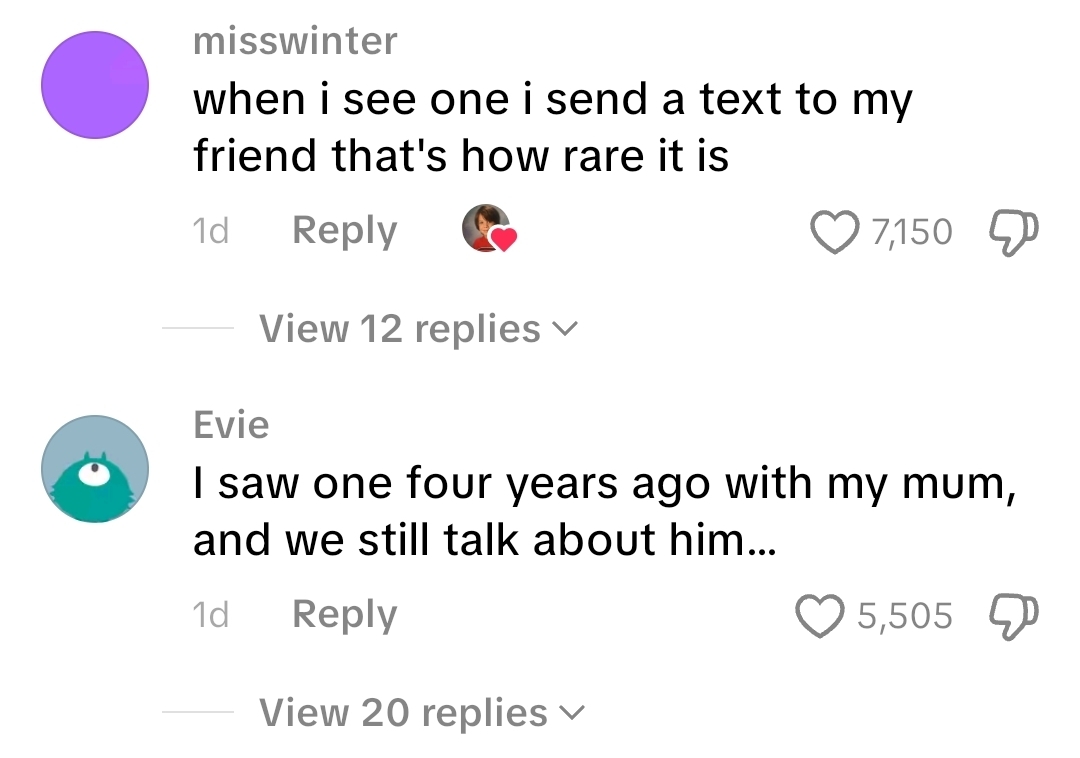Open misswinter's purple profile avatar
The width and height of the screenshot is (1080, 758).
95,85
